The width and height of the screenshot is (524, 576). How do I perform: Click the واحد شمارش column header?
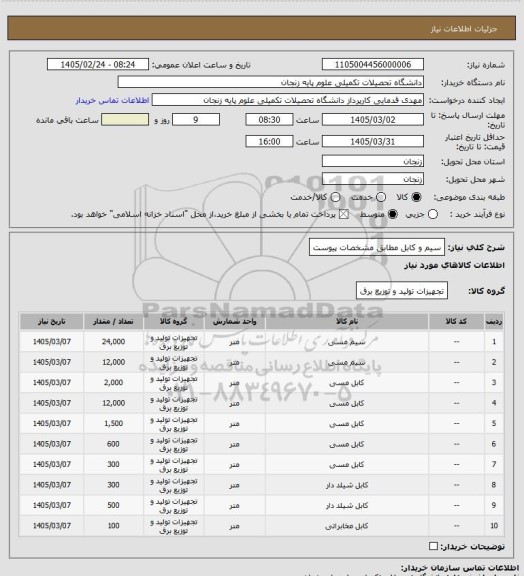[234, 321]
